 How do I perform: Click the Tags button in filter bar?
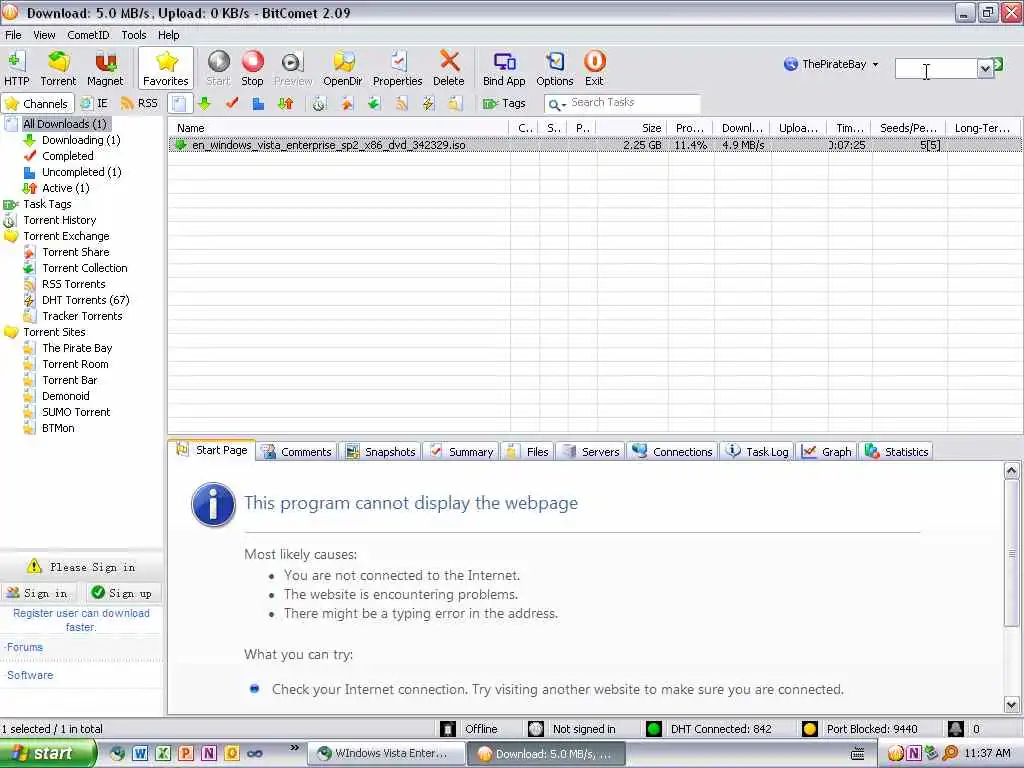pos(504,103)
